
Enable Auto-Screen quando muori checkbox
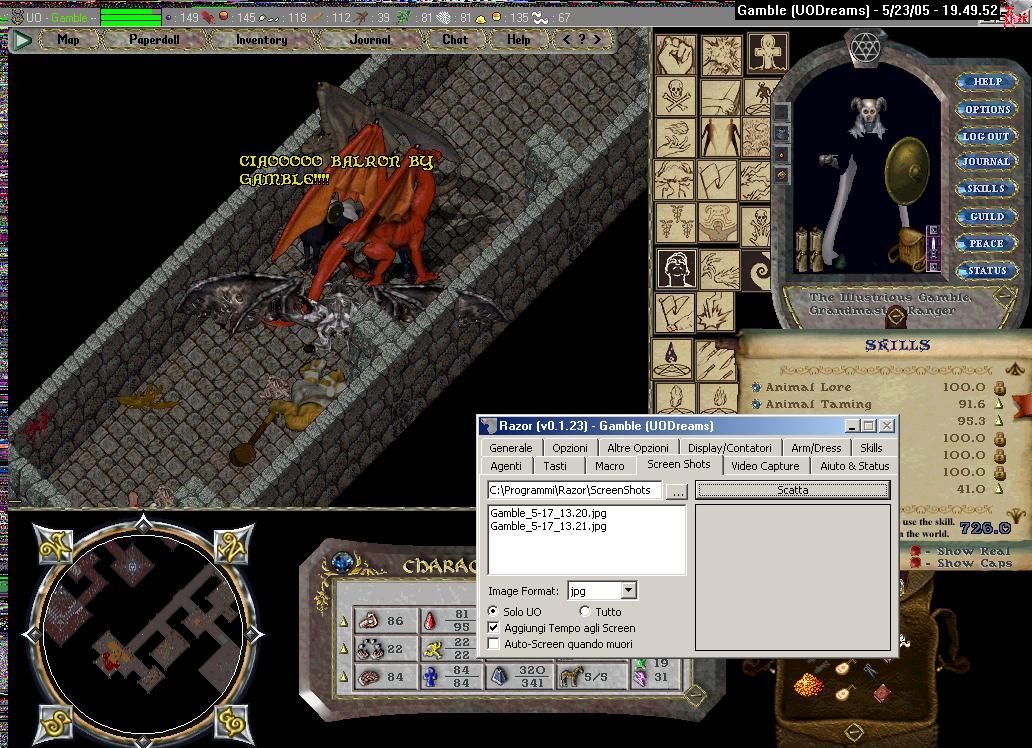point(494,643)
